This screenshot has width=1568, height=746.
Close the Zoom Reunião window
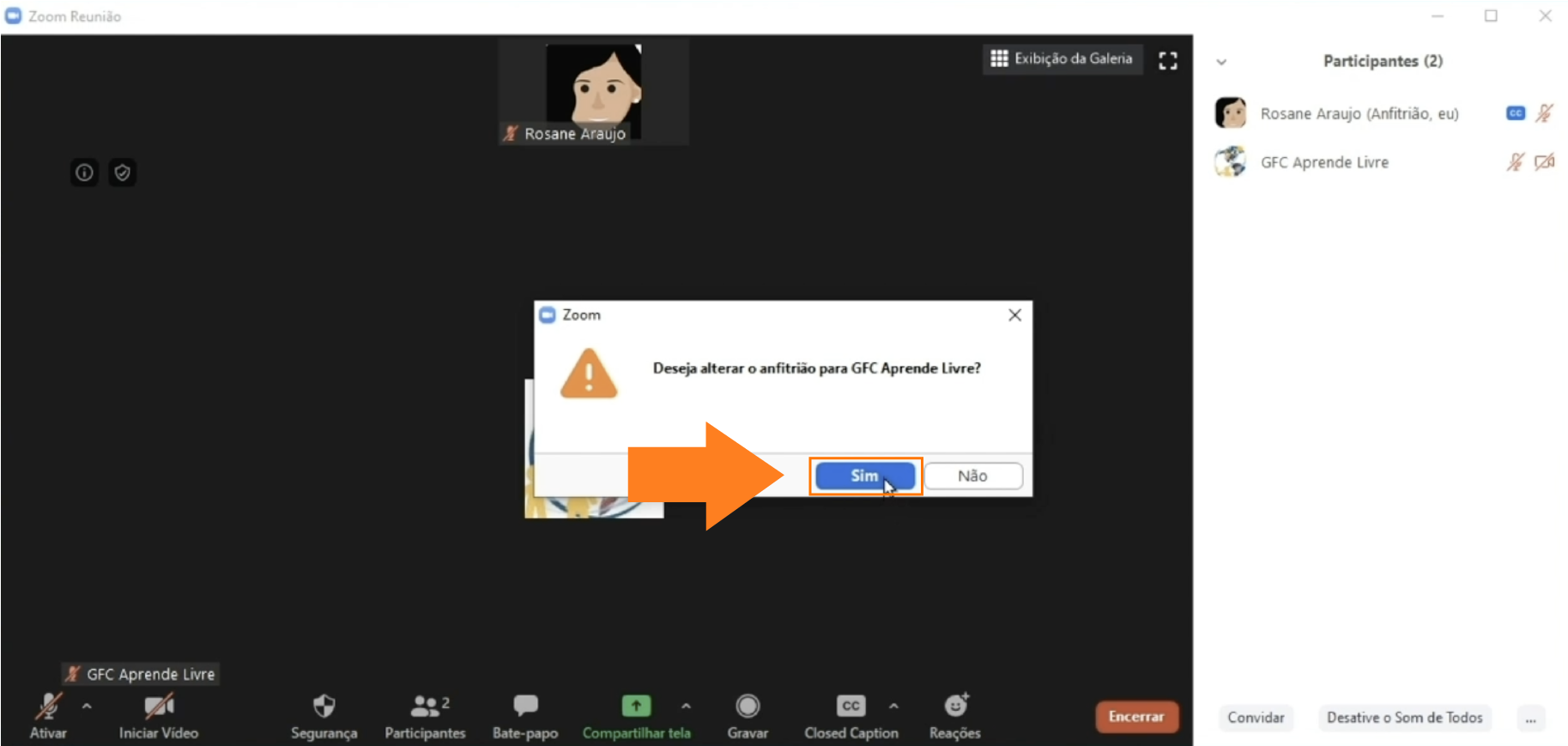pyautogui.click(x=1545, y=15)
